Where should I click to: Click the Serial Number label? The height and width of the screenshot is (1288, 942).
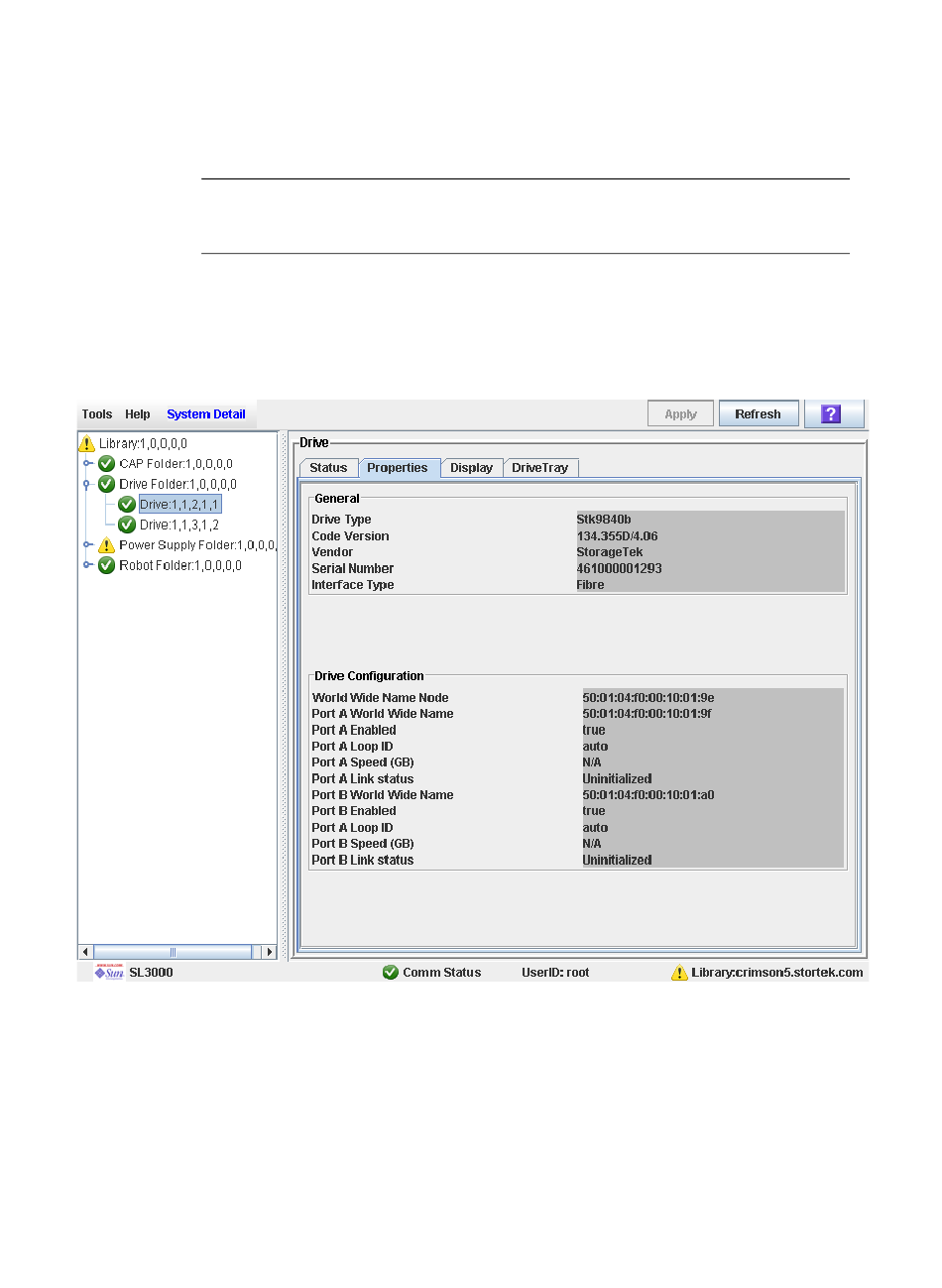(x=353, y=568)
